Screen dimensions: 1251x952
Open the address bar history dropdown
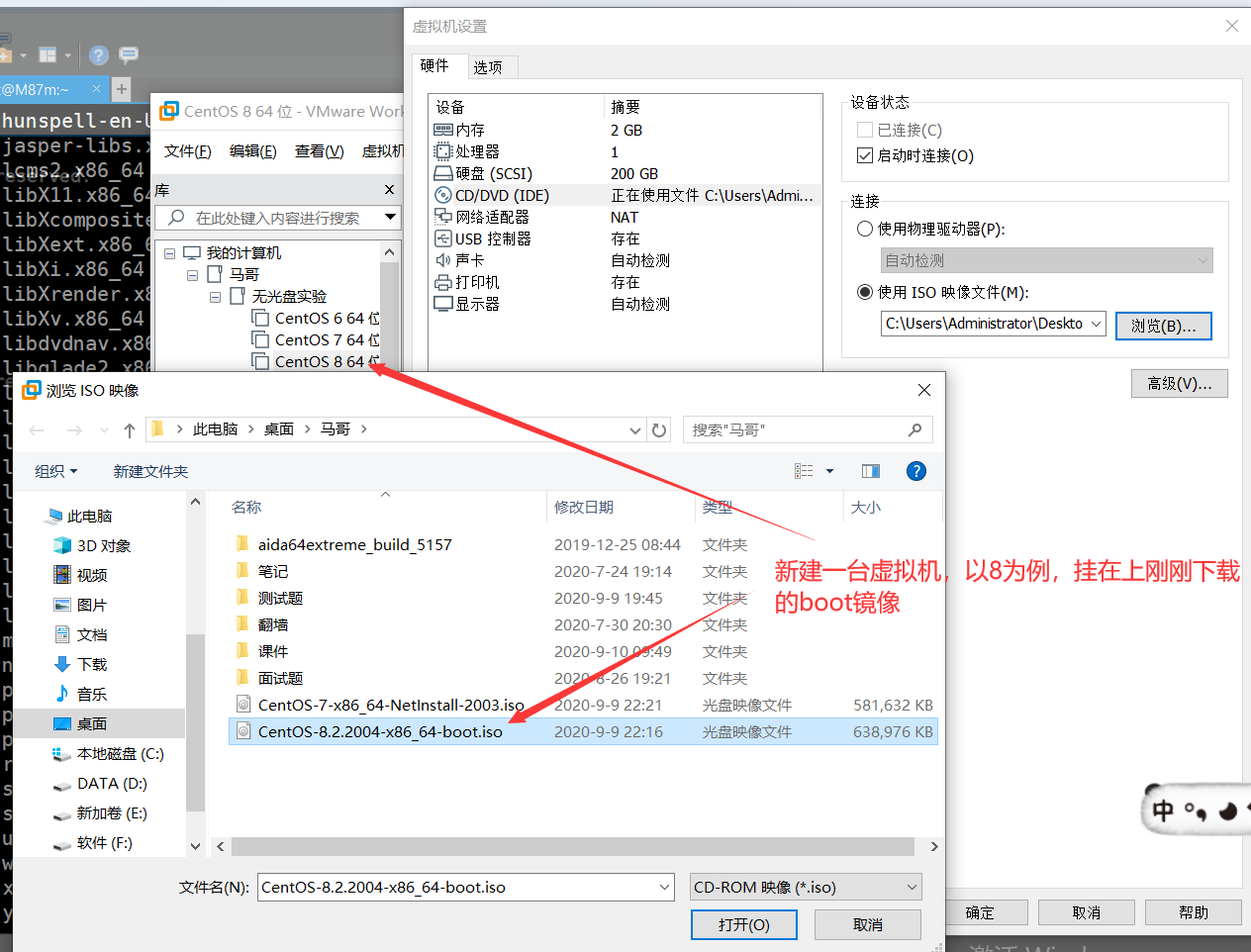point(635,429)
